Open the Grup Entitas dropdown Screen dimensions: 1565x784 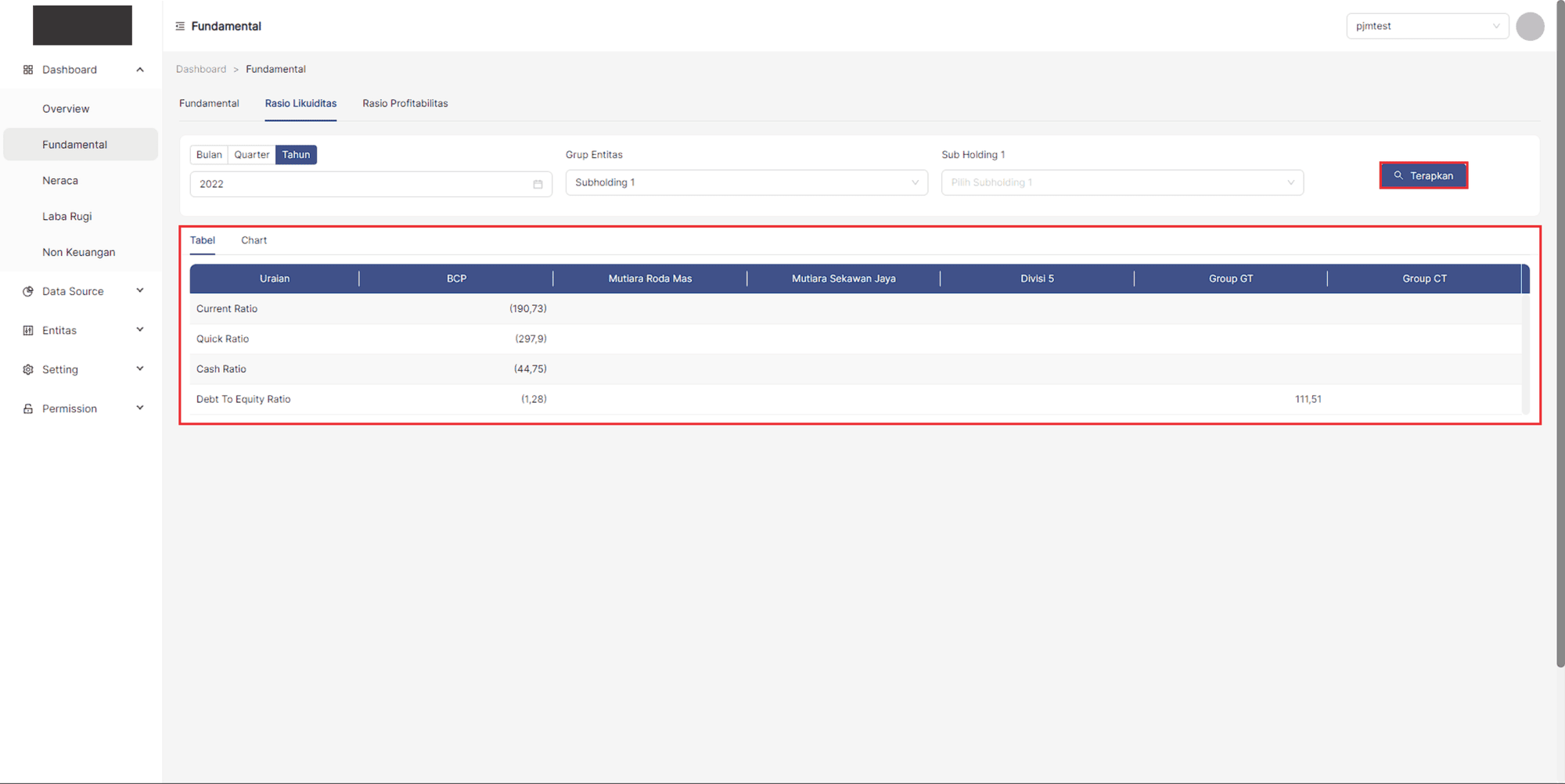coord(746,182)
